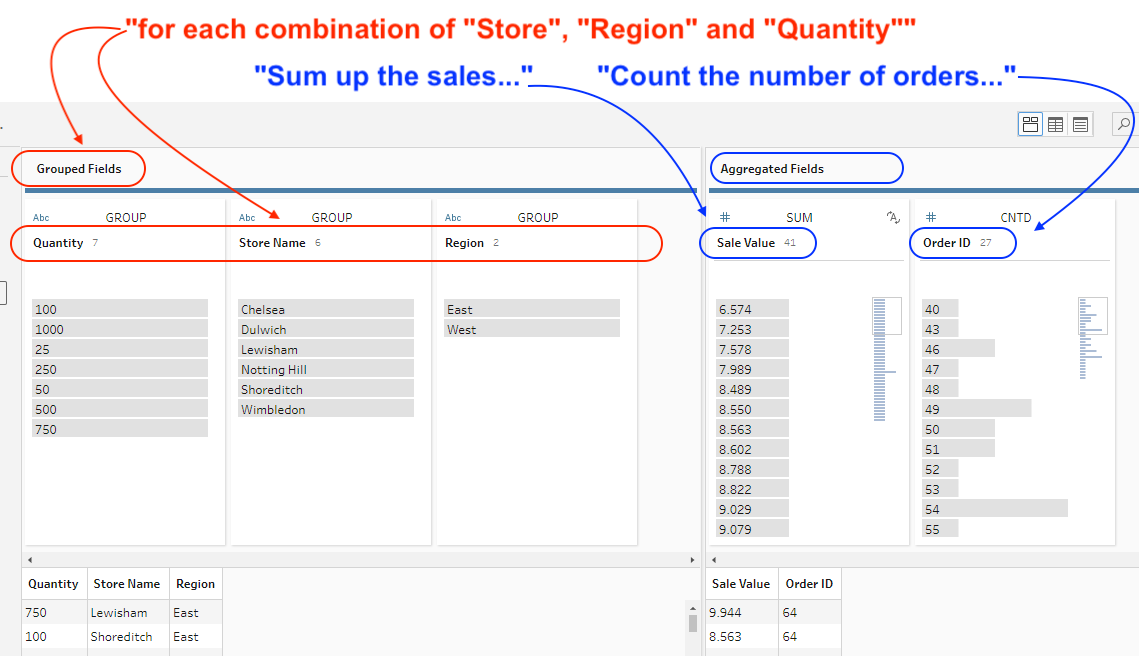Click left scroll arrow under grouped fields

29,560
